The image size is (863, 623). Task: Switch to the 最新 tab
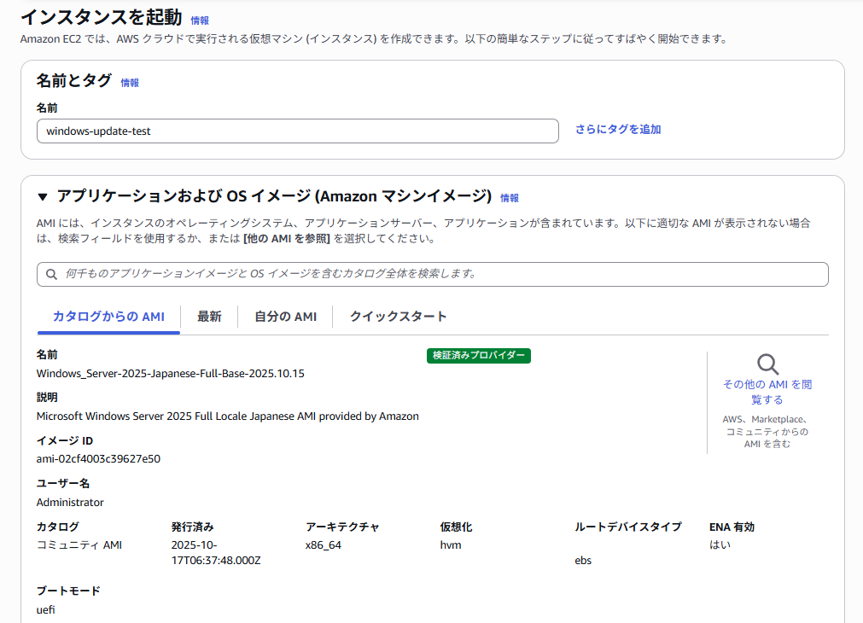(x=209, y=316)
